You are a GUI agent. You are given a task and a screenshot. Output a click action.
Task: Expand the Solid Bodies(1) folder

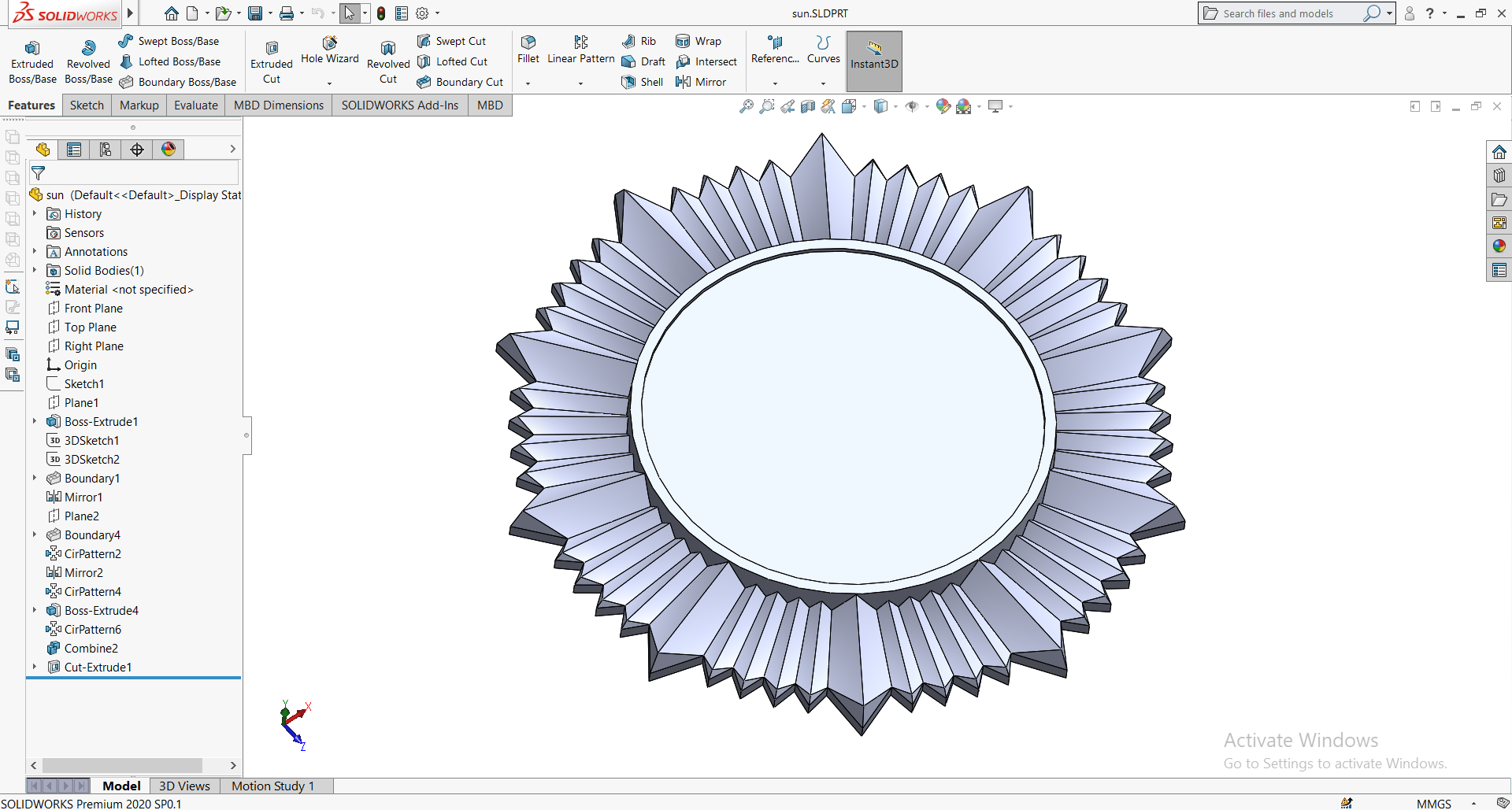click(x=35, y=271)
